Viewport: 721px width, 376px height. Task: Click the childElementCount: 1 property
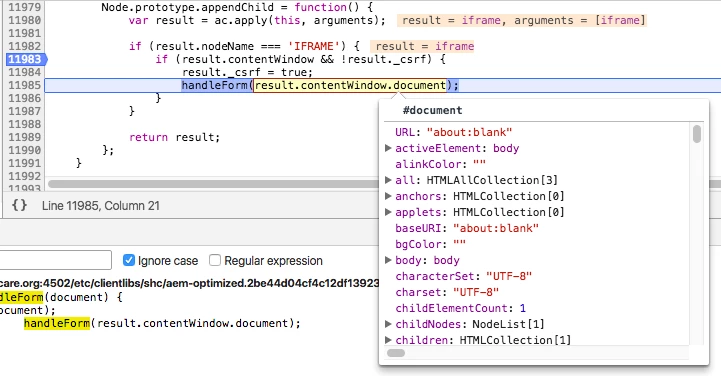460,308
